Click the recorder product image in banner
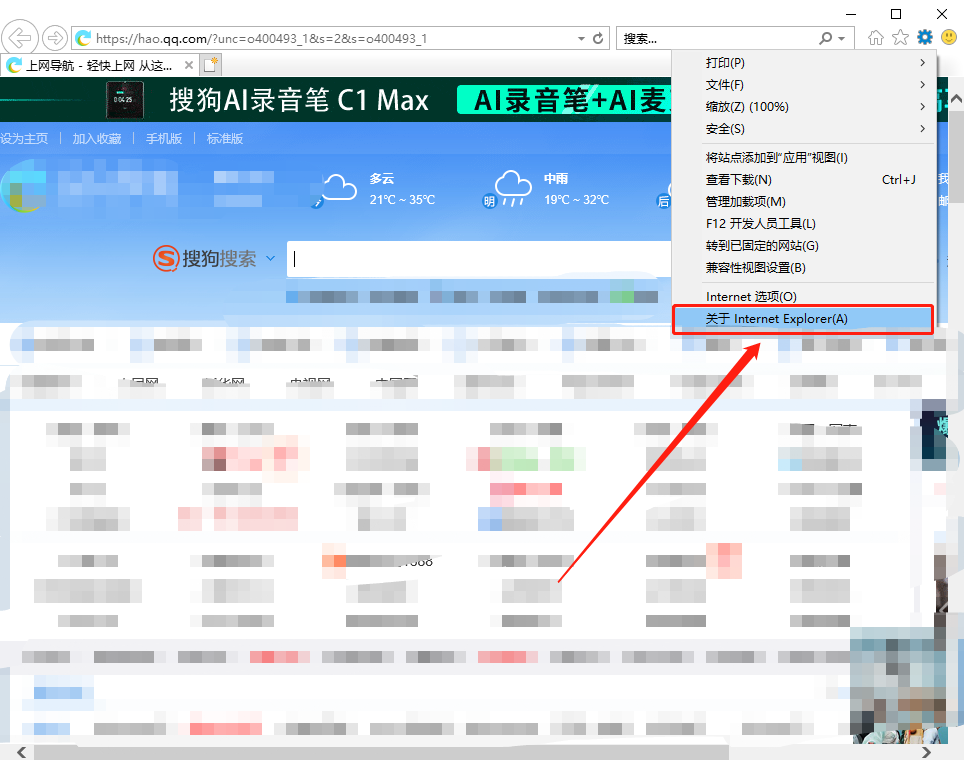Viewport: 964px width, 760px height. coord(125,100)
